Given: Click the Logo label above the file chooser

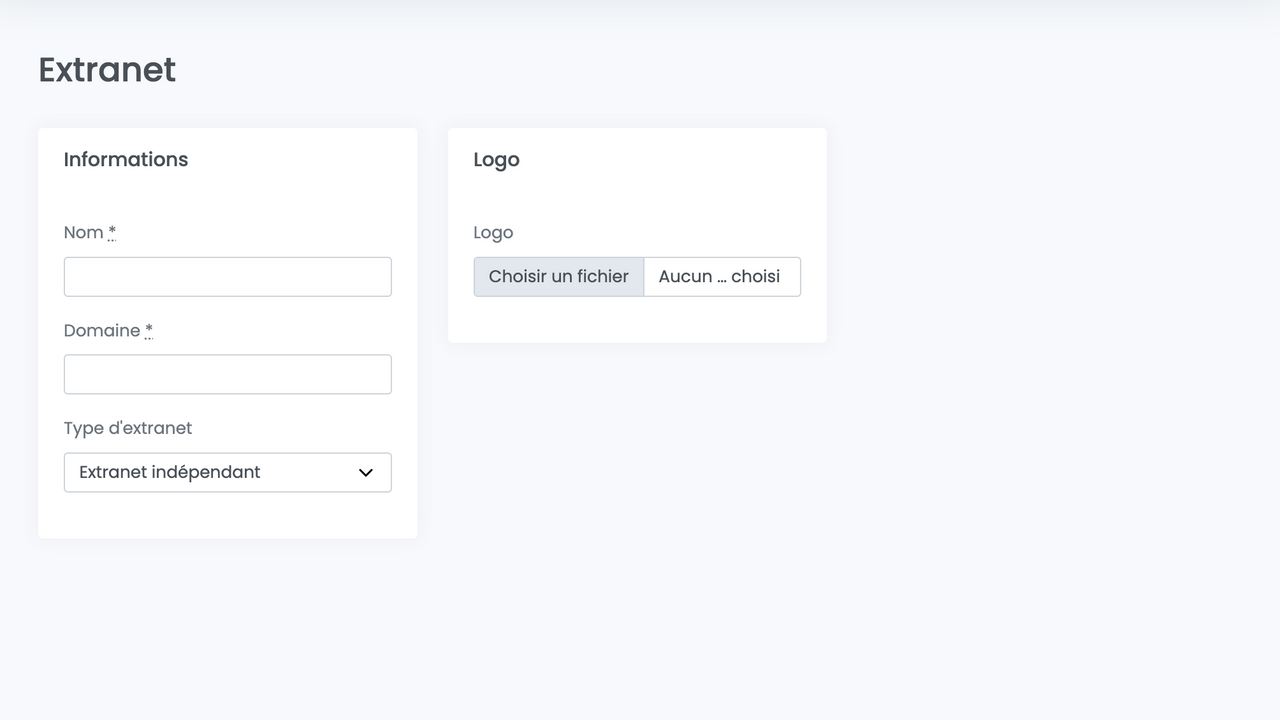Looking at the screenshot, I should pos(493,233).
